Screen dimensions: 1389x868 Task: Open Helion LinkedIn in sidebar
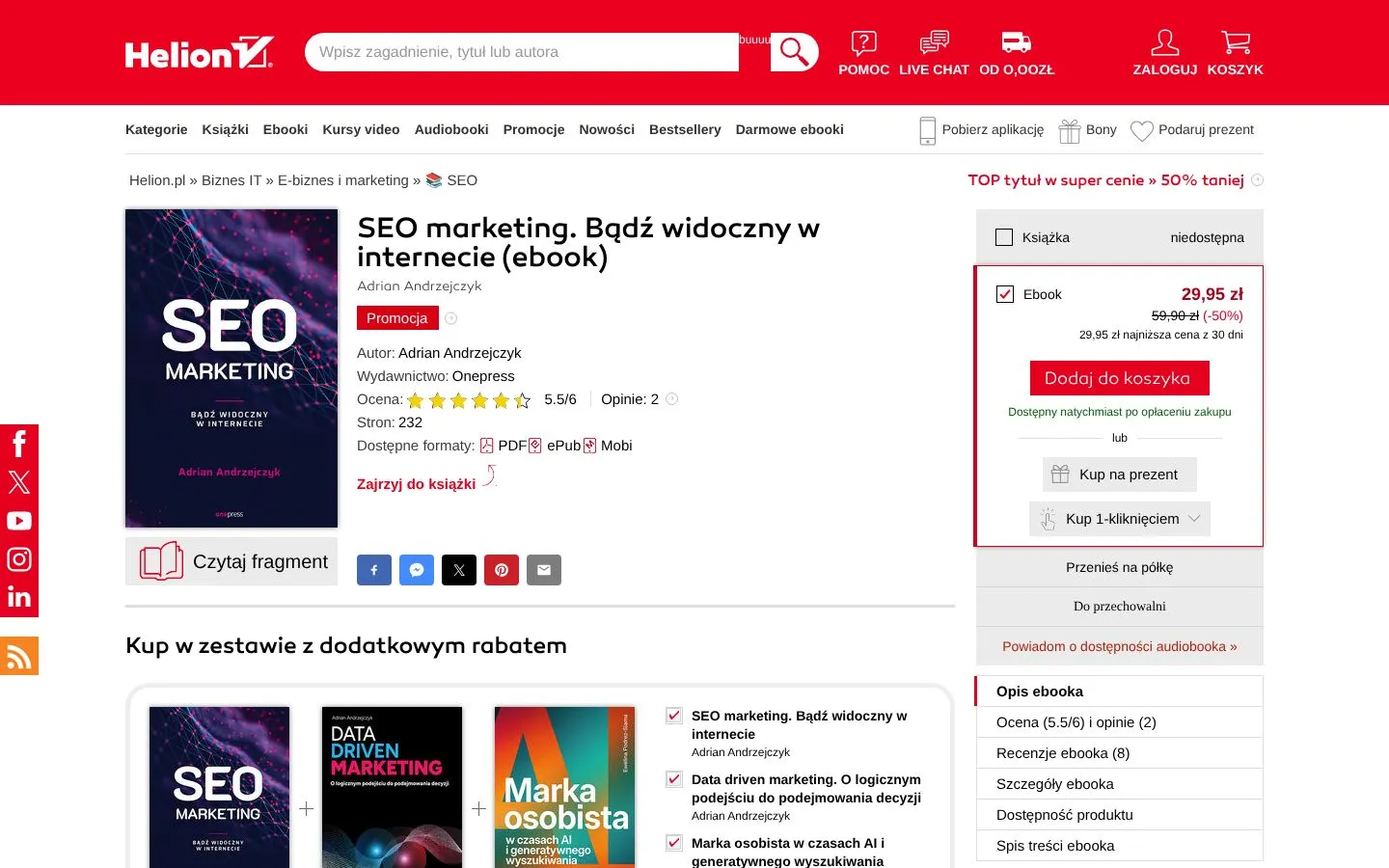19,598
